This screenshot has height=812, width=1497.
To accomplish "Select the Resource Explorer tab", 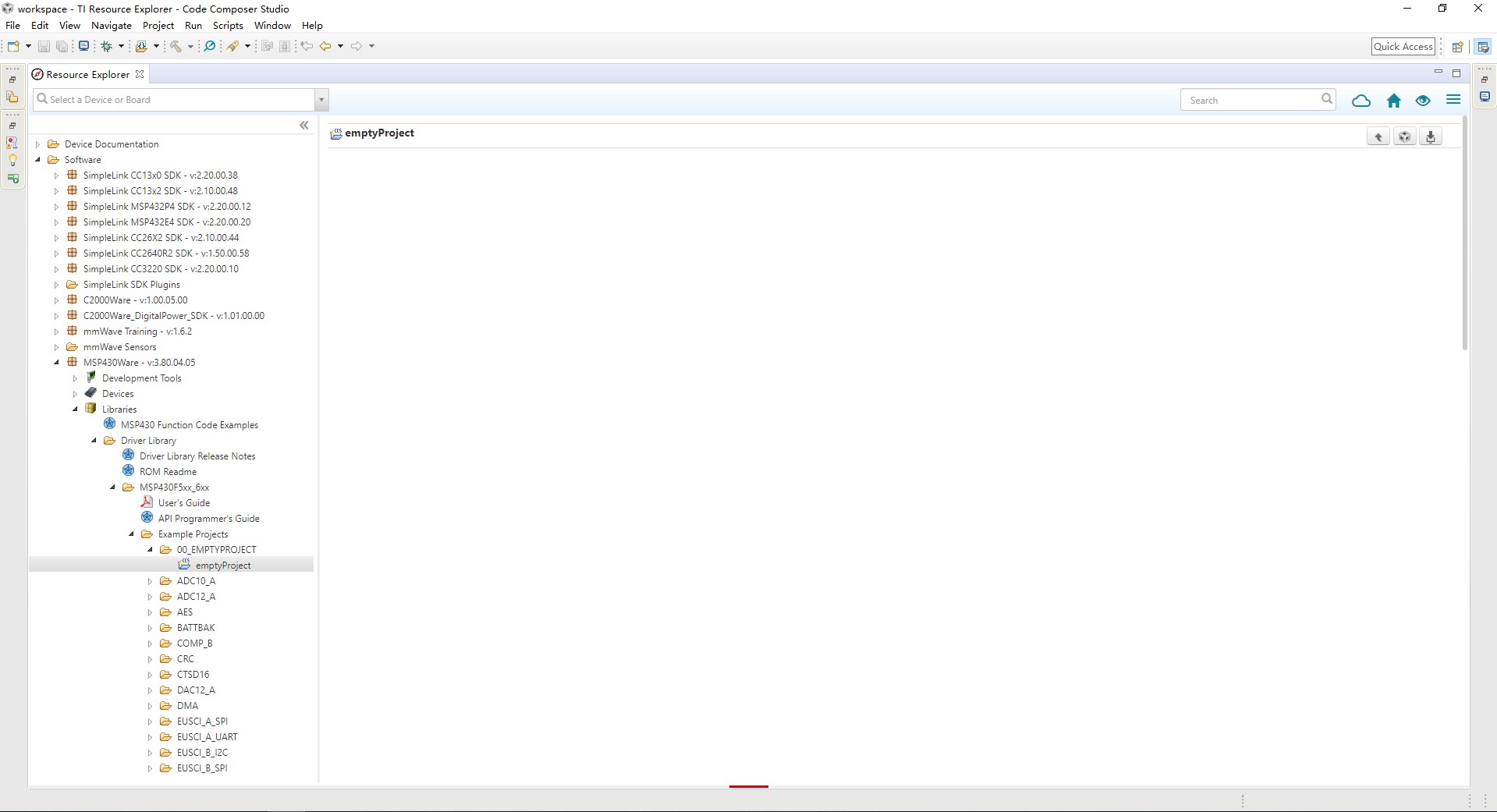I will 87,75.
